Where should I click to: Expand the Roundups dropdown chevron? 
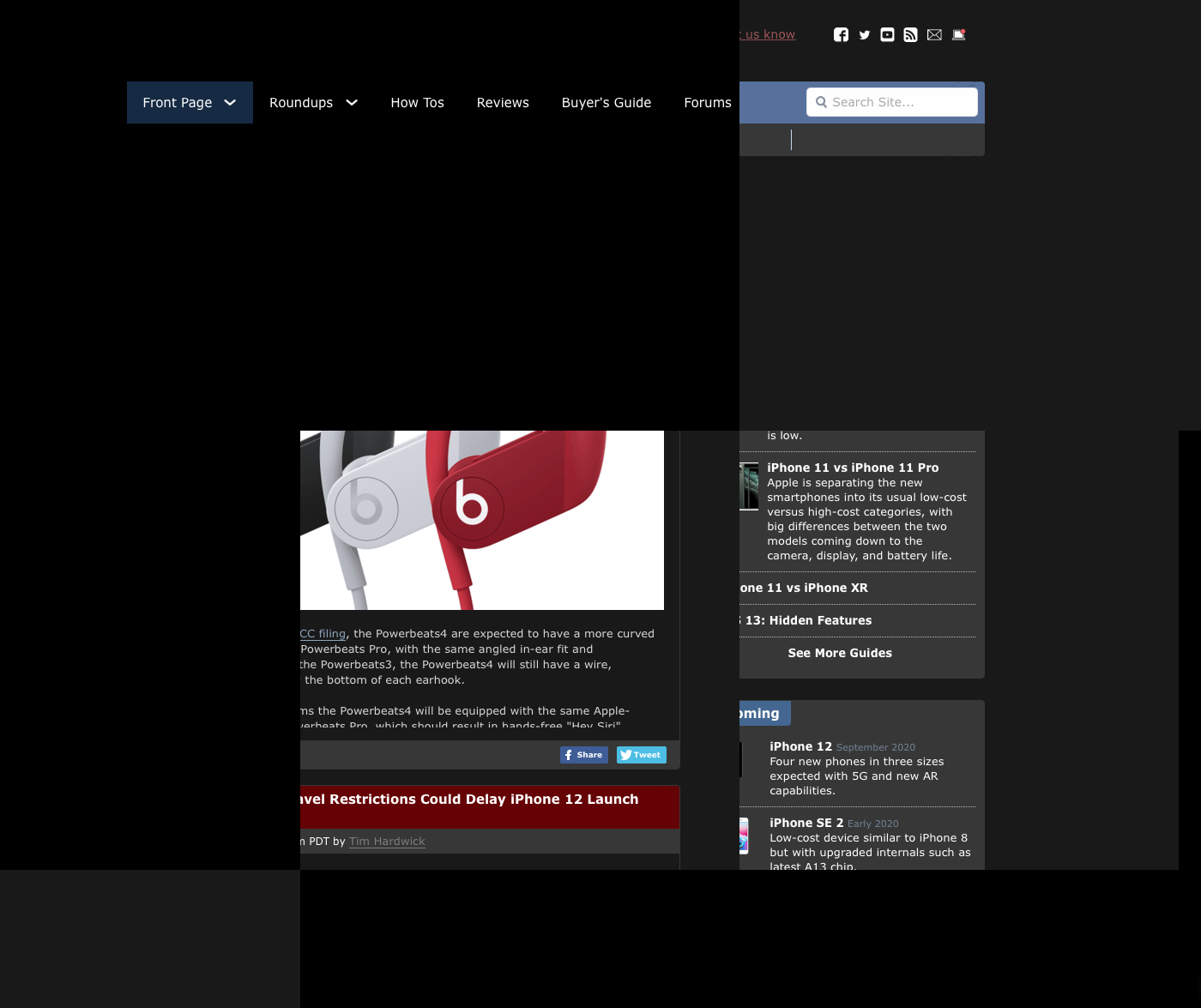352,102
